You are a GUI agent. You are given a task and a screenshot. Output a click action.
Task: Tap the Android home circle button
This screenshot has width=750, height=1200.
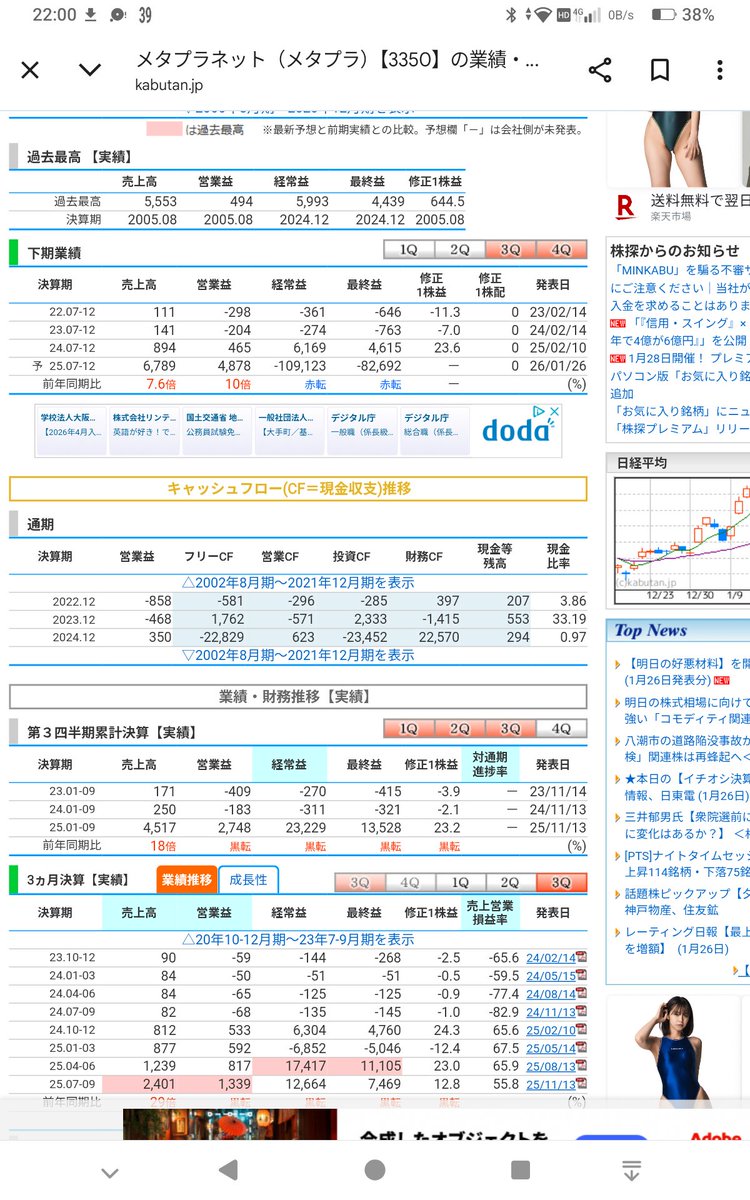(375, 1170)
